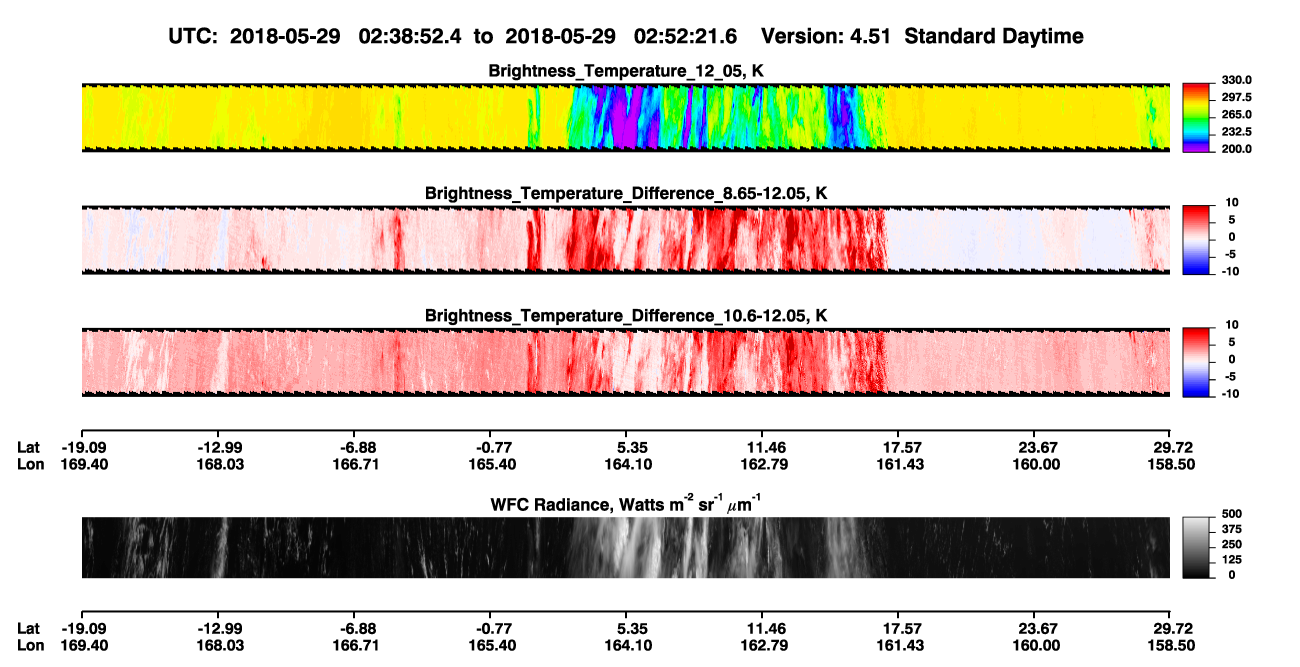Viewport: 1300px width, 667px height.
Task: Click the 200.0 colorbar tick label
Action: point(1235,149)
